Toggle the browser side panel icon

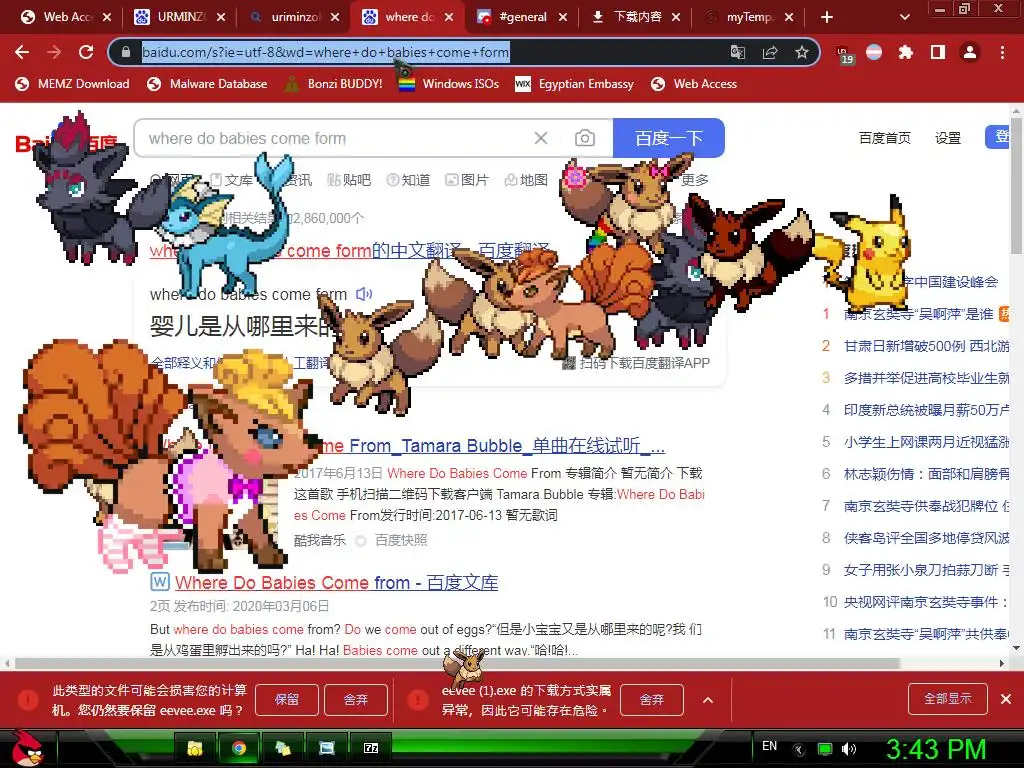pos(938,52)
